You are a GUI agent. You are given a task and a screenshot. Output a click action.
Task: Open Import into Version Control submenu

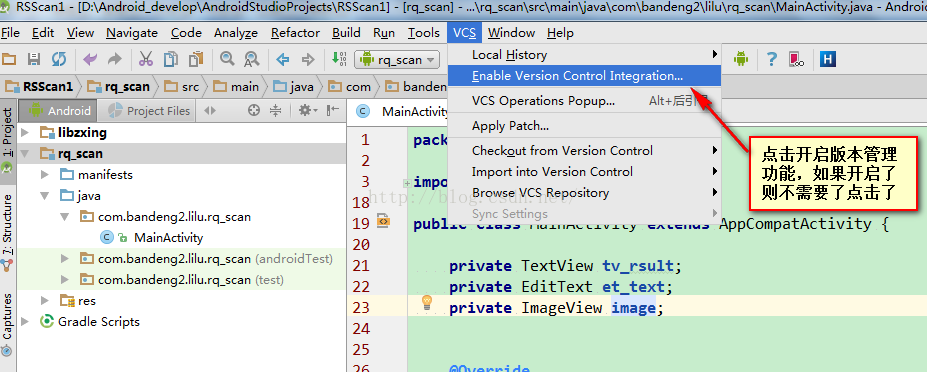click(x=584, y=172)
